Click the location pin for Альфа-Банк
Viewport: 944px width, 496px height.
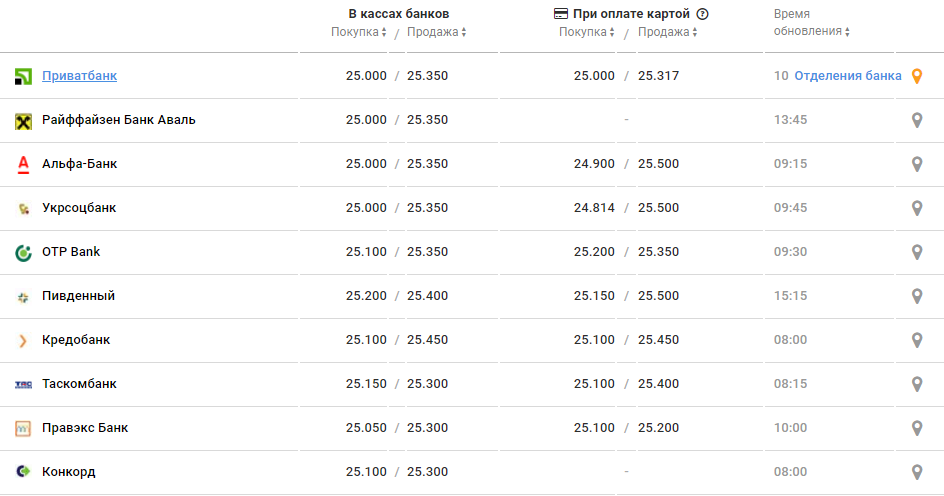point(917,164)
